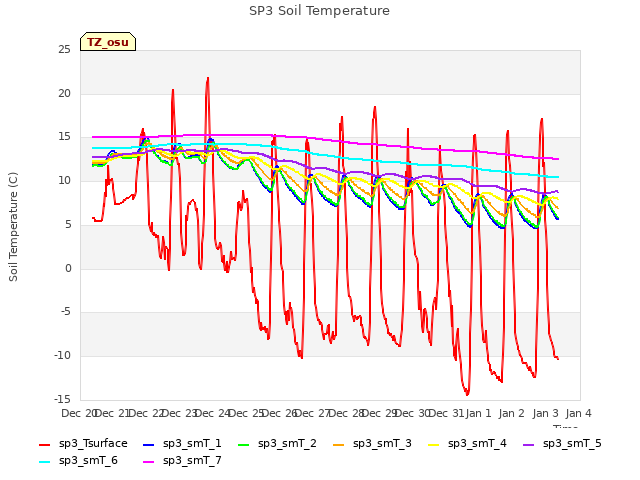Click the 5 y-axis tick label

[68, 224]
